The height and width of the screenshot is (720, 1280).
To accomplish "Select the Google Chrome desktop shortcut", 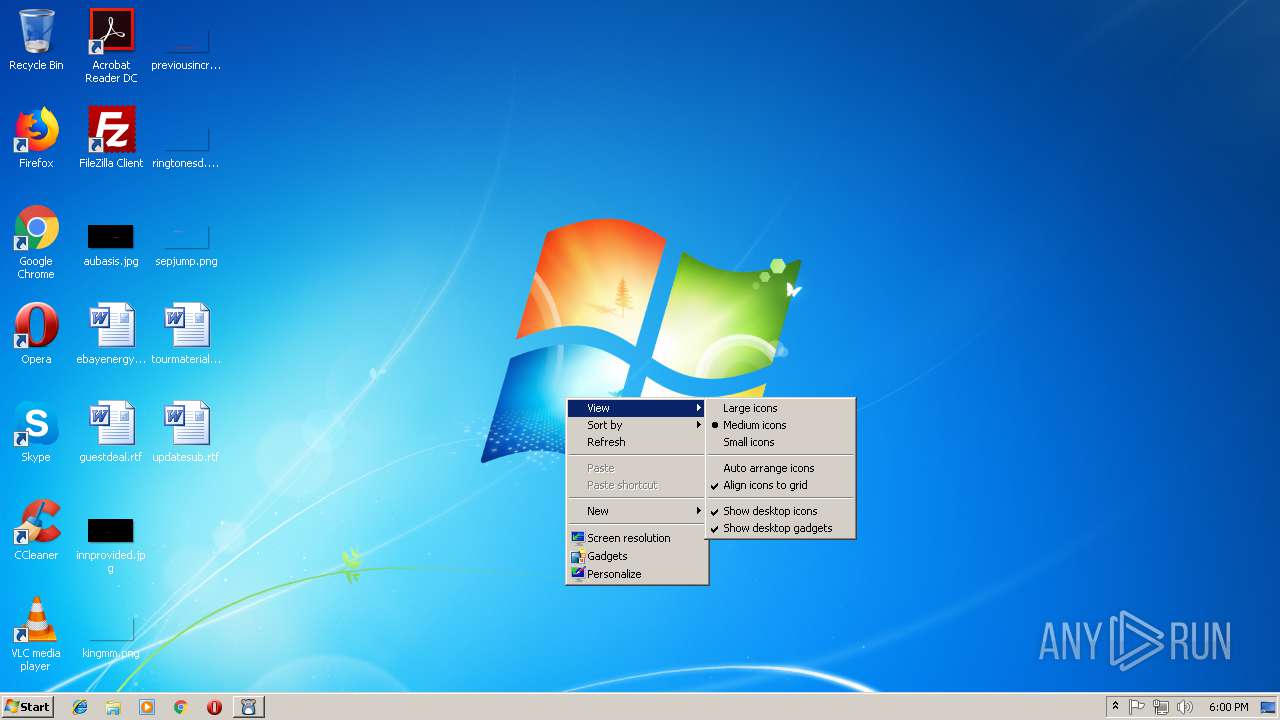I will point(36,242).
